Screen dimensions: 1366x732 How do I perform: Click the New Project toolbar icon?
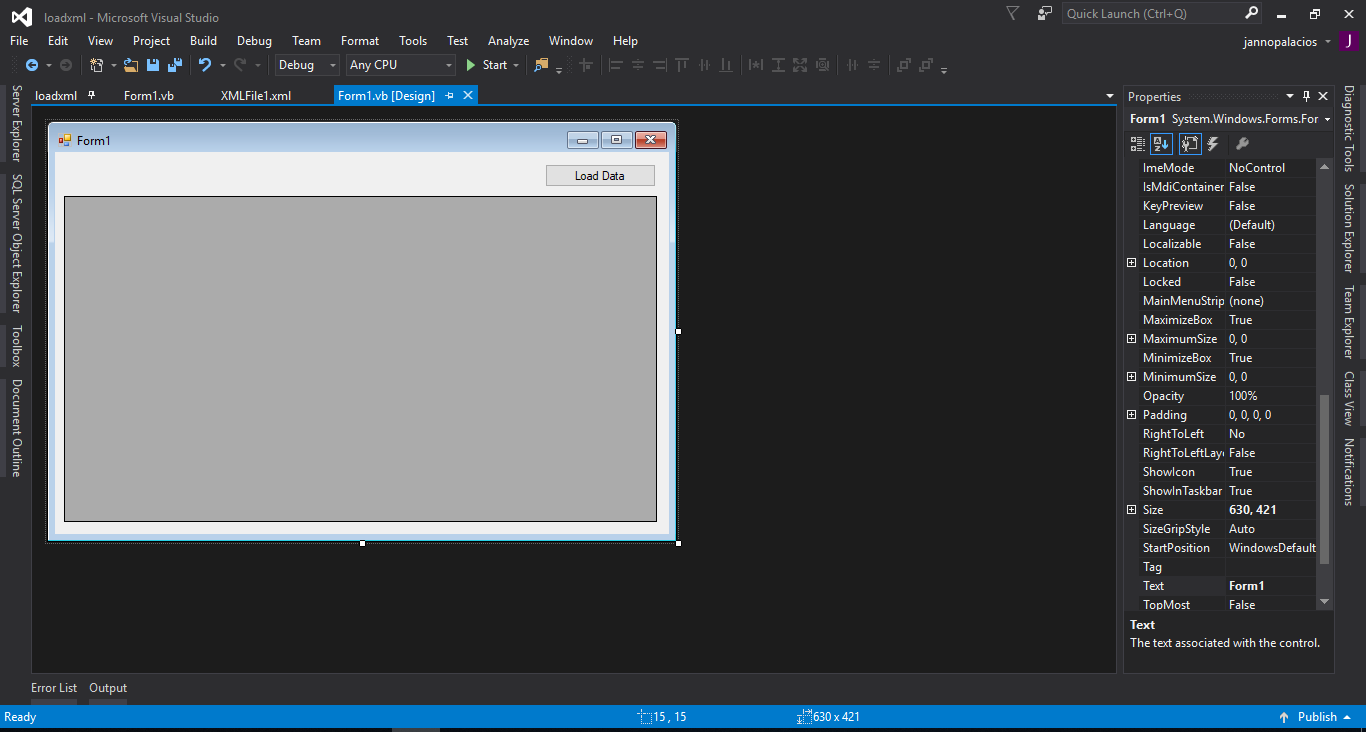(x=97, y=65)
